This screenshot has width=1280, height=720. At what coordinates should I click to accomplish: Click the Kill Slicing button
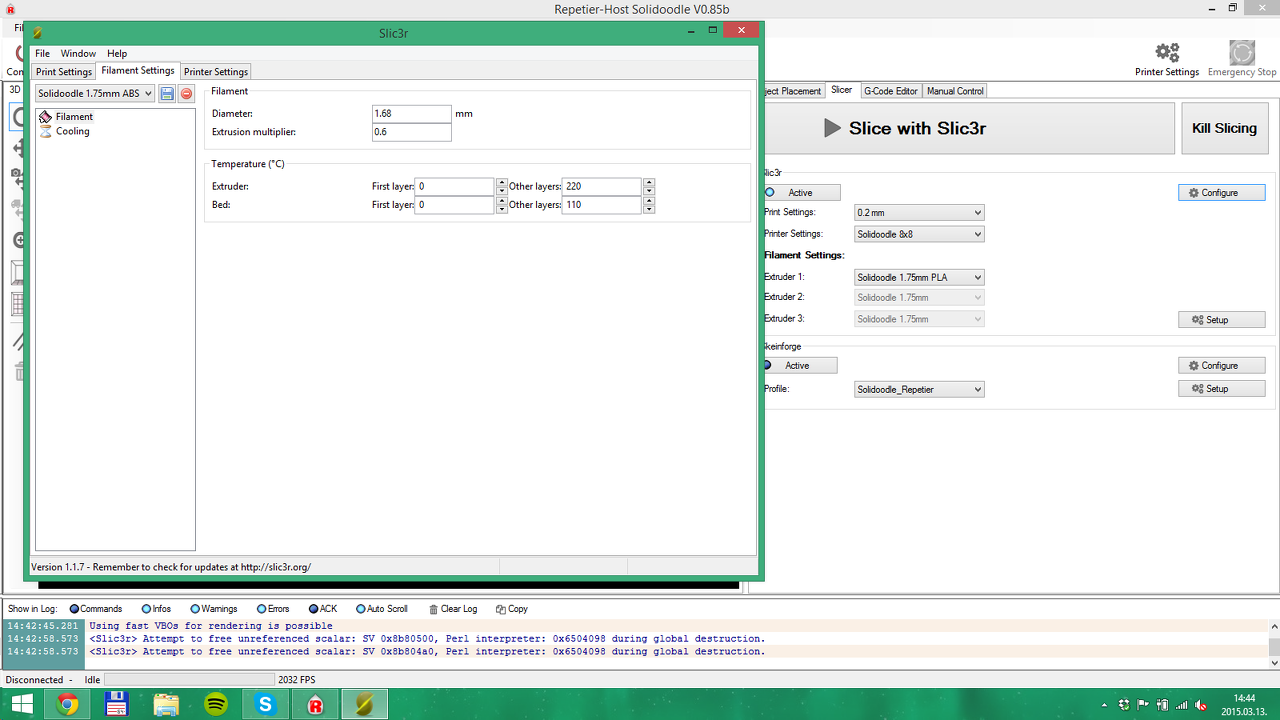pyautogui.click(x=1225, y=128)
